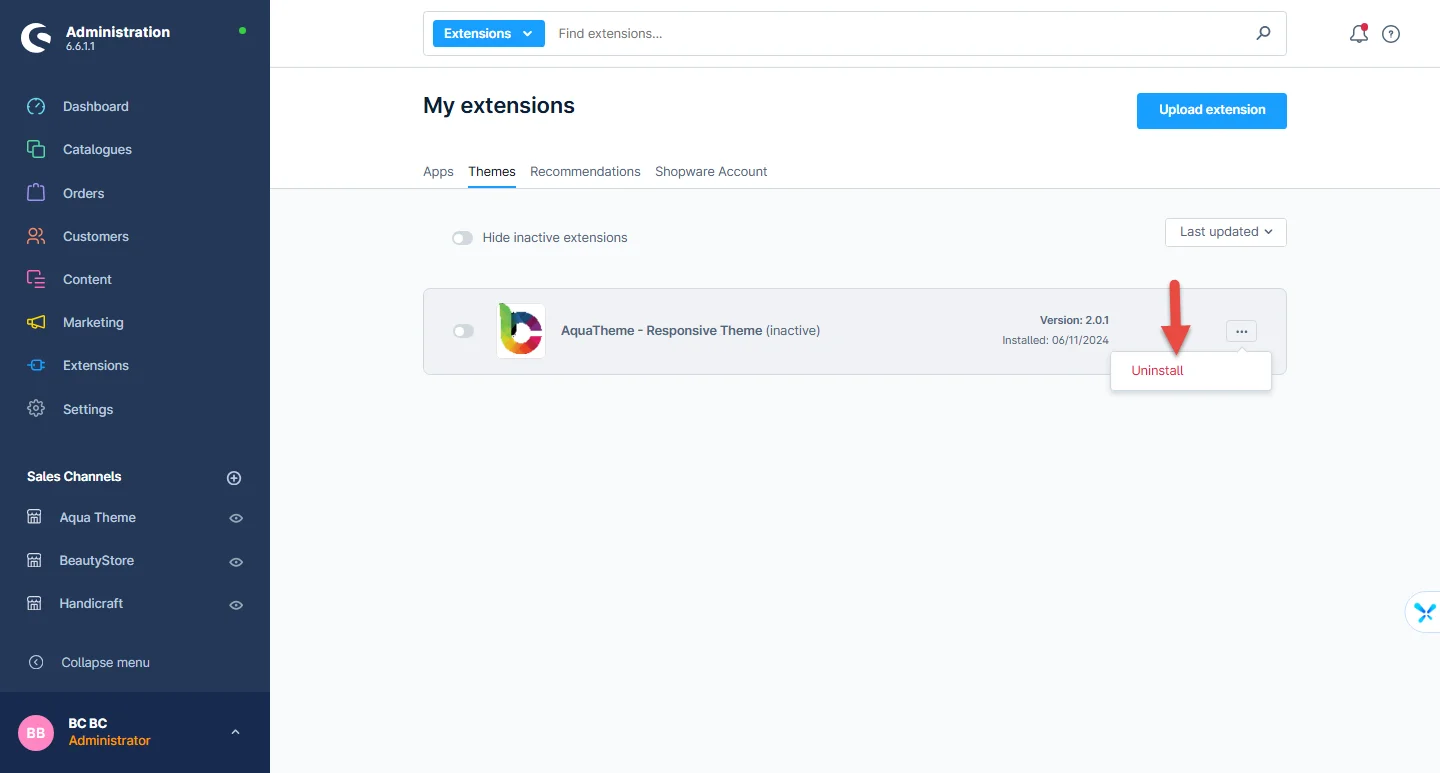The height and width of the screenshot is (773, 1440).
Task: Click the help question mark icon
Action: (x=1390, y=34)
